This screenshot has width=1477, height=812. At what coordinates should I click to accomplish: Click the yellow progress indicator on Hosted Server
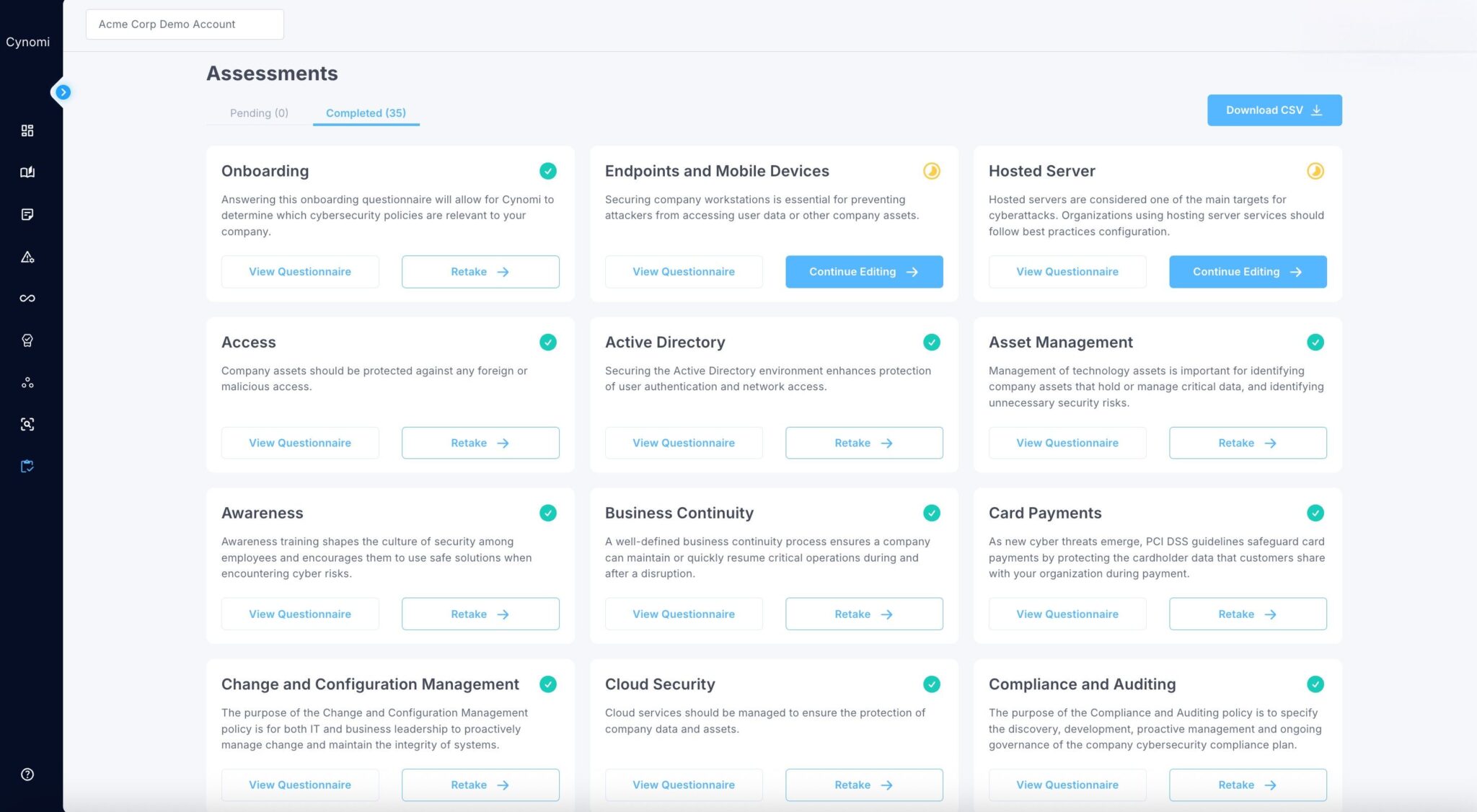tap(1315, 171)
